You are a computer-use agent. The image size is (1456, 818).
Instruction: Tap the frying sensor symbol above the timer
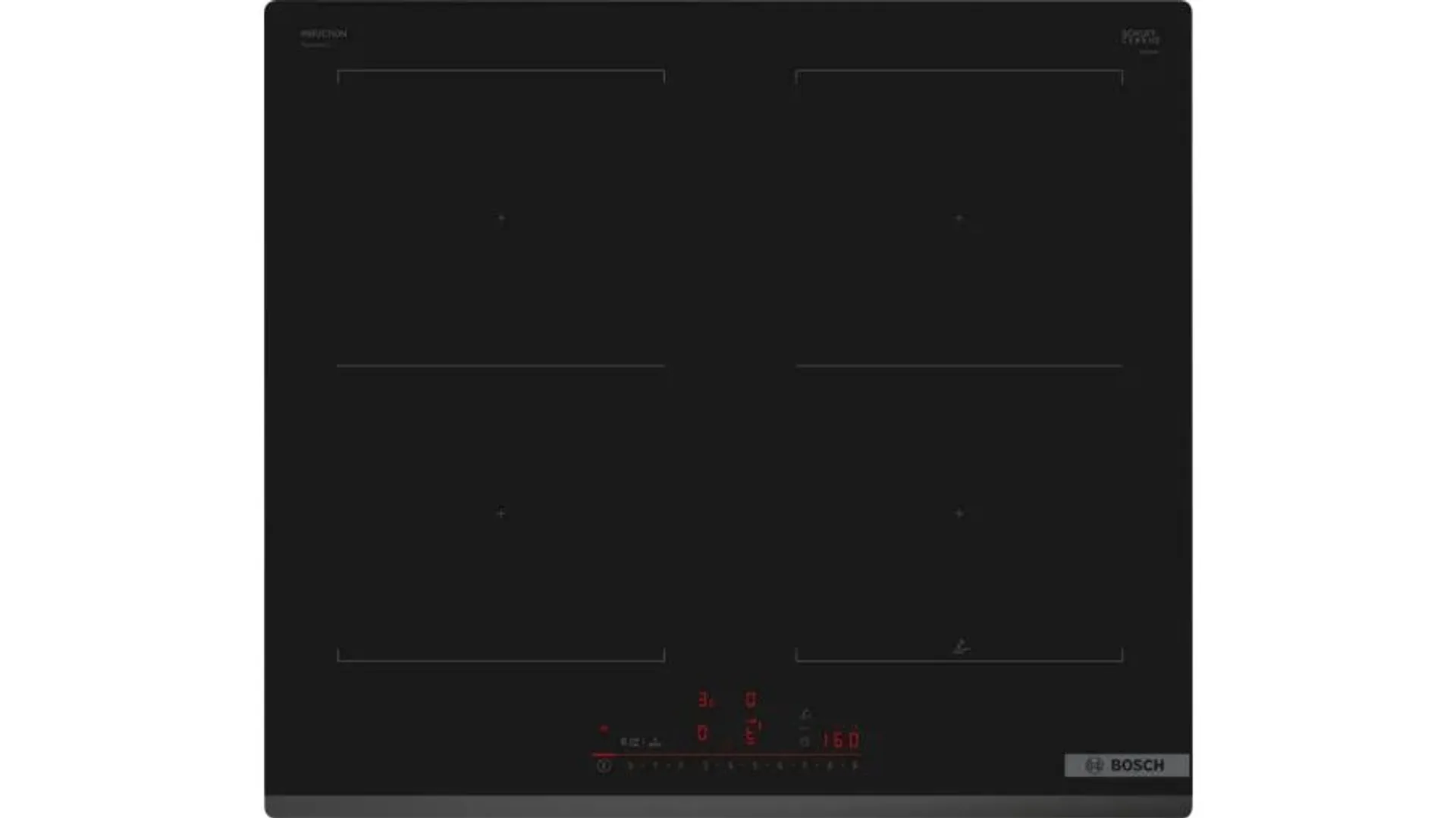[806, 714]
